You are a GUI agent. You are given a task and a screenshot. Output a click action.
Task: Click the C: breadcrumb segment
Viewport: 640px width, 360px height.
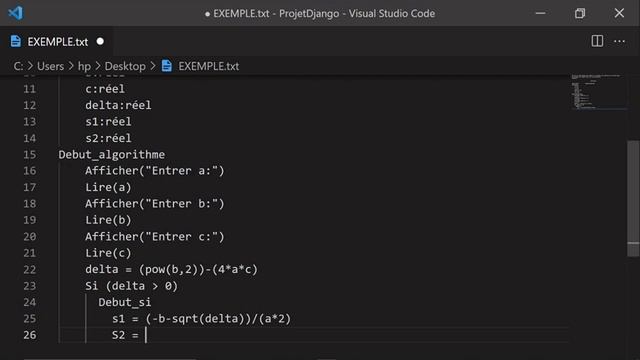[18, 66]
